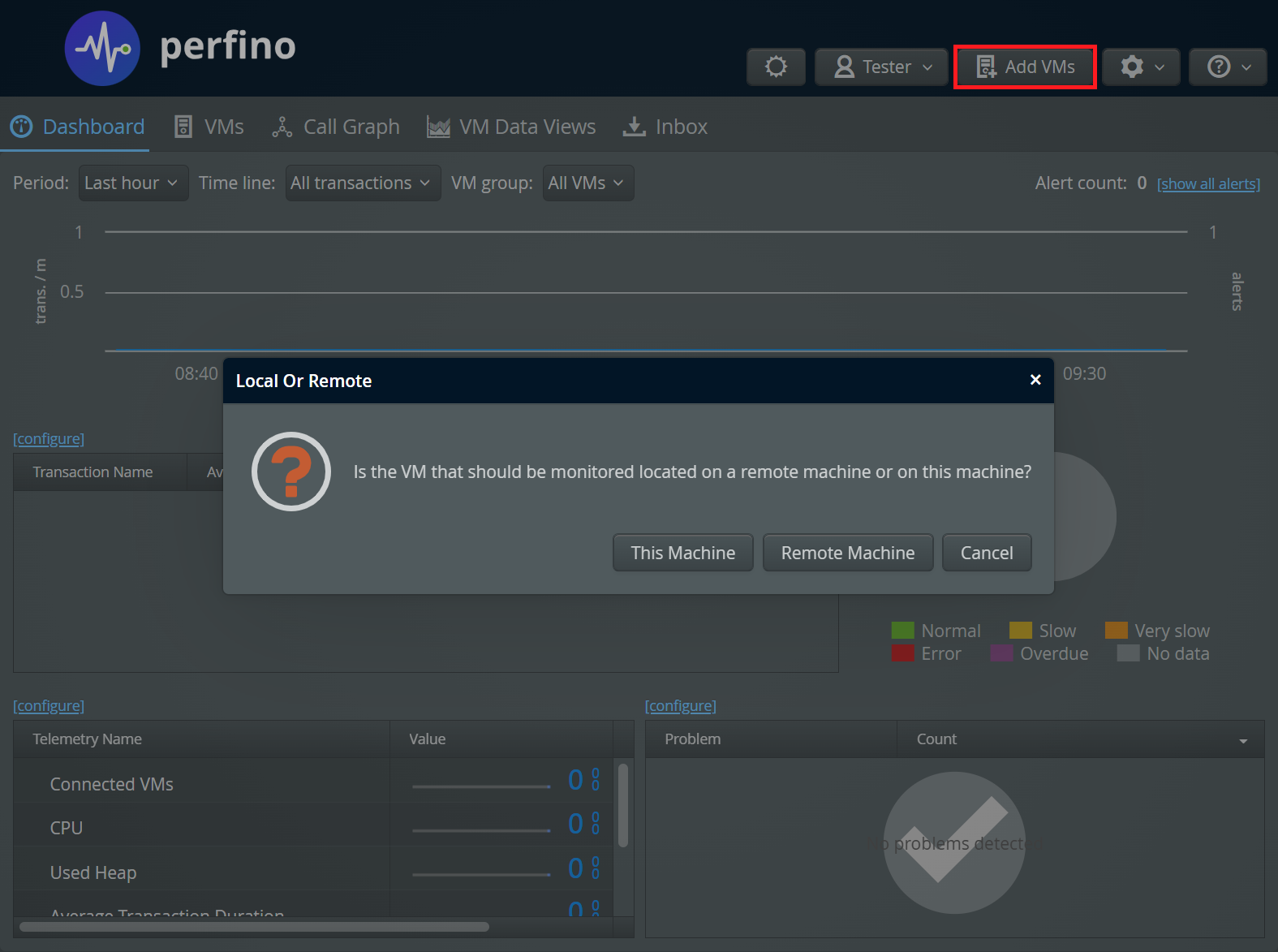
Task: Expand the Period Last hour dropdown
Action: coord(133,183)
